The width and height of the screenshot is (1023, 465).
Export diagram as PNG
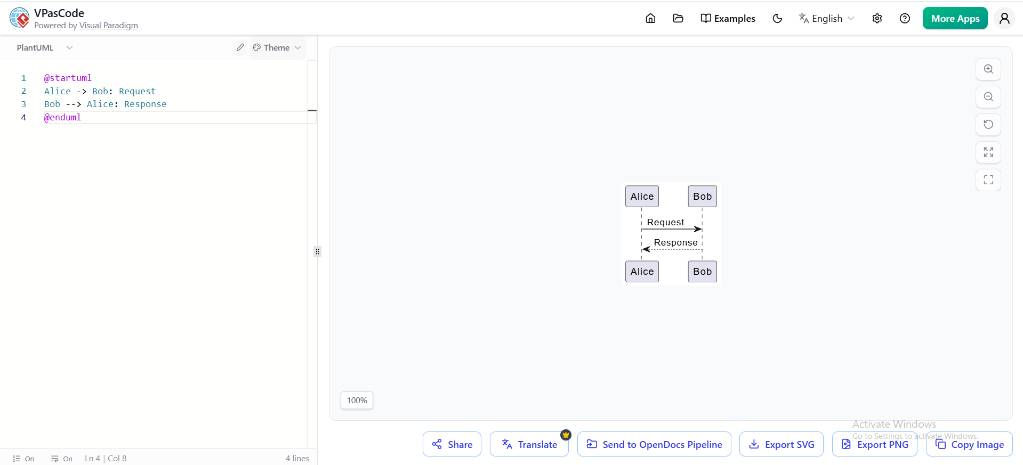coord(875,444)
